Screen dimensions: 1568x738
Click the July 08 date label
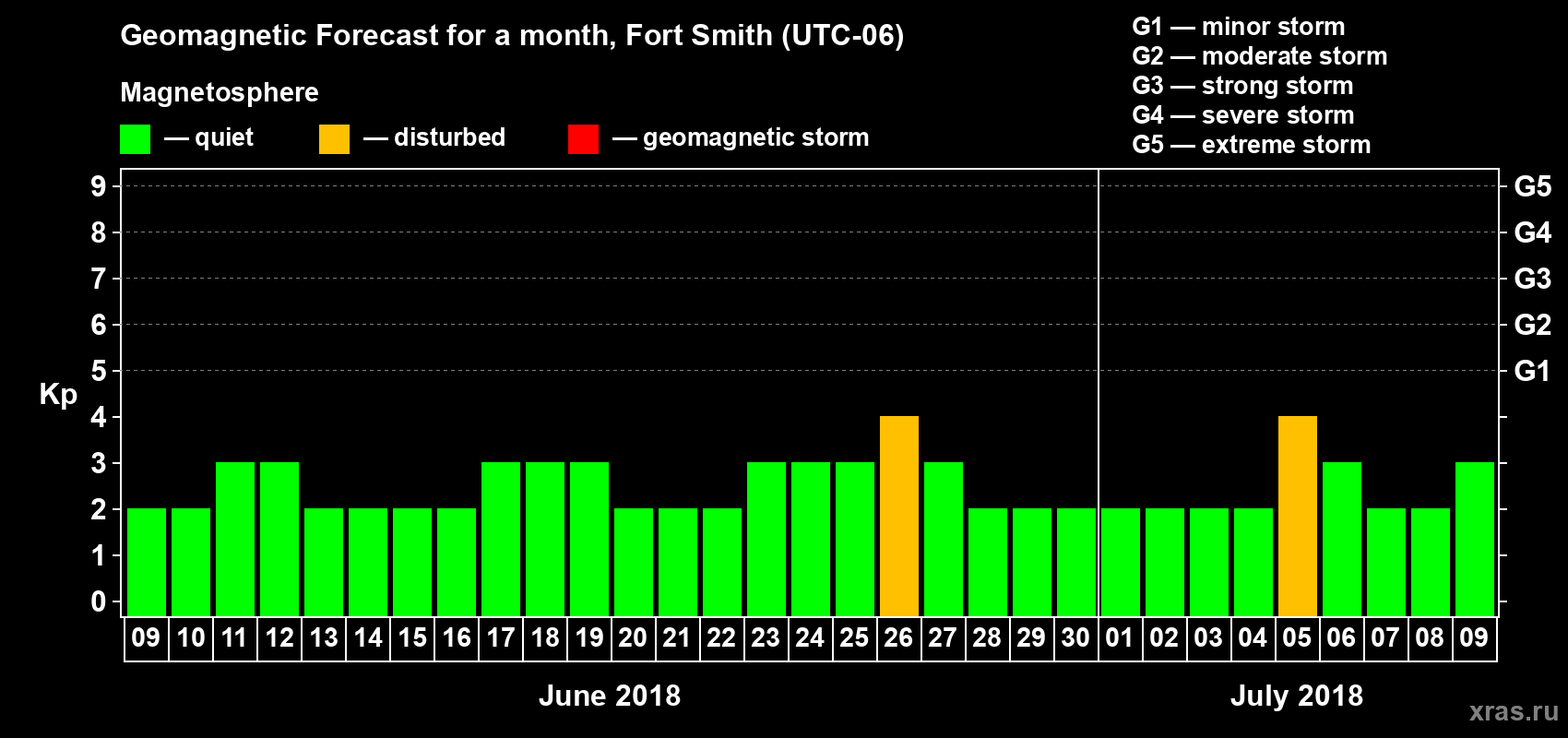tap(1431, 637)
